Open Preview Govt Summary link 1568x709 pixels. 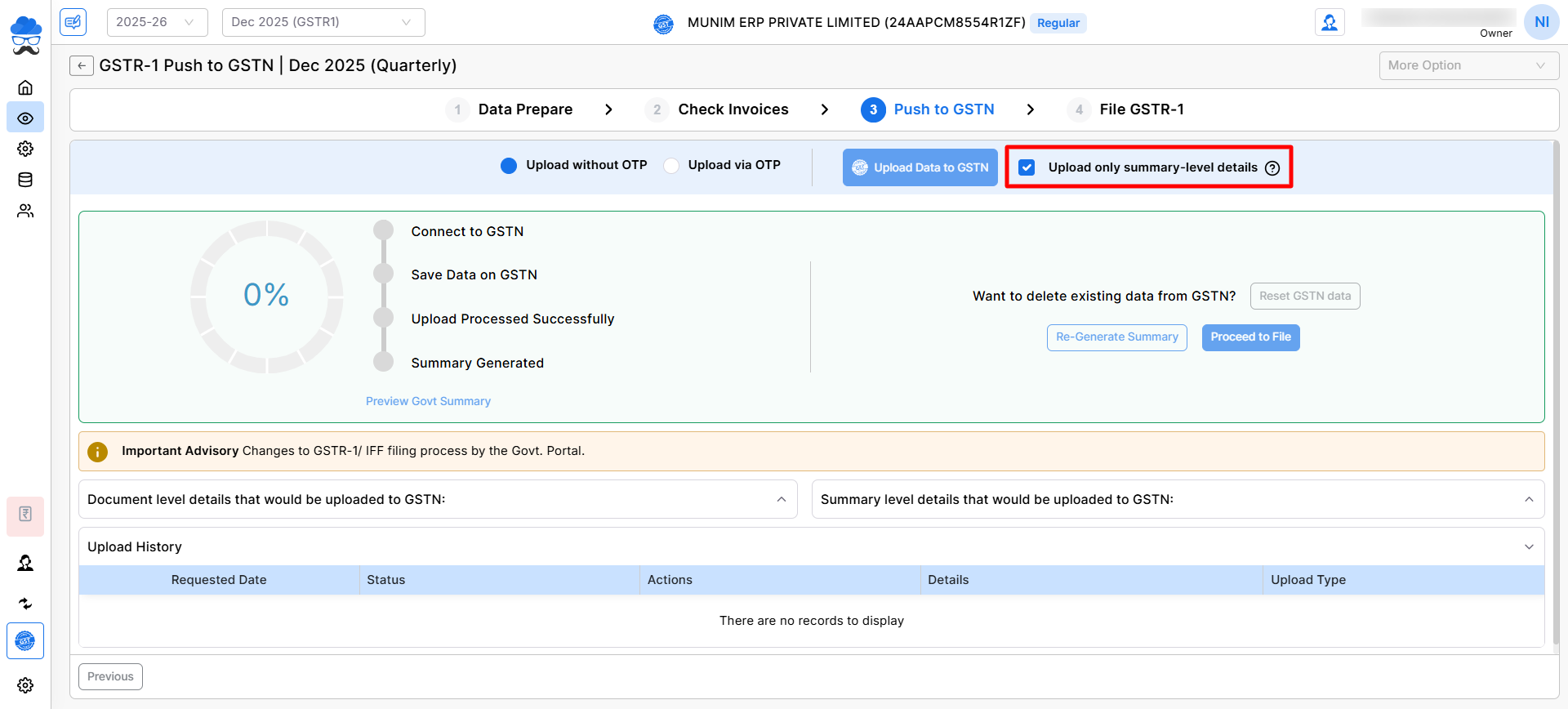pos(428,401)
